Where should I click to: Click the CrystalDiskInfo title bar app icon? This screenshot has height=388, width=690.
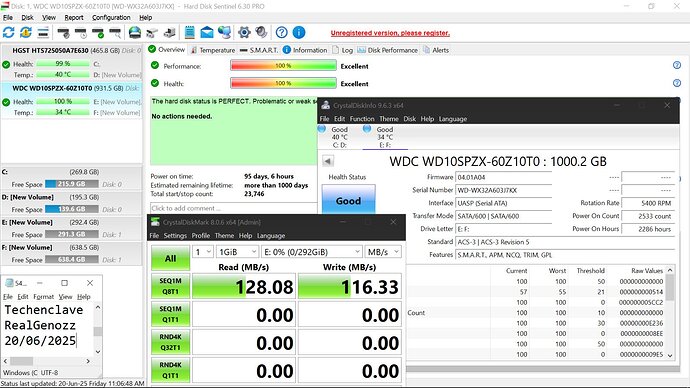[326, 105]
